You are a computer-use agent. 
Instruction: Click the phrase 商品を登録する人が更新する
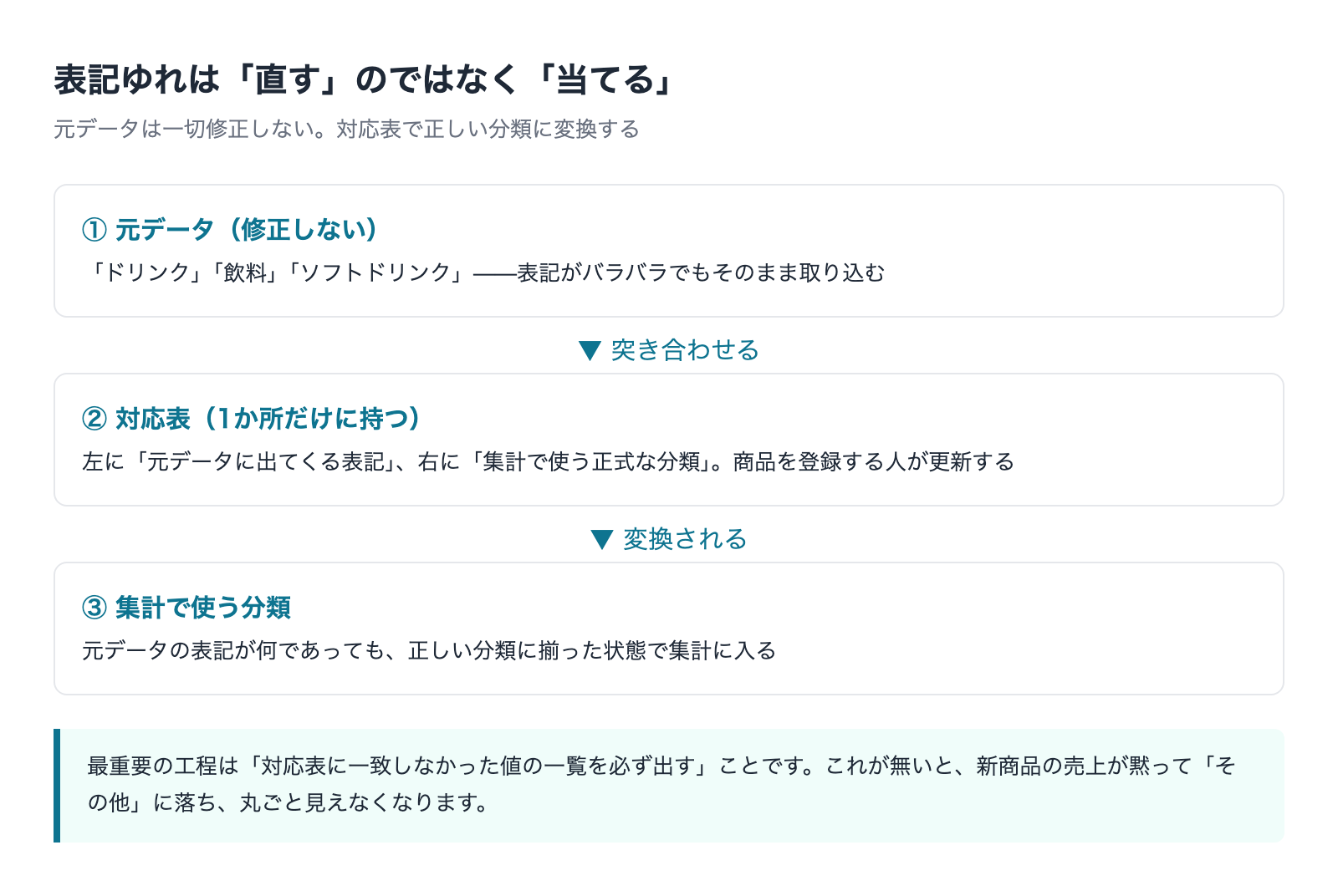coord(873,461)
